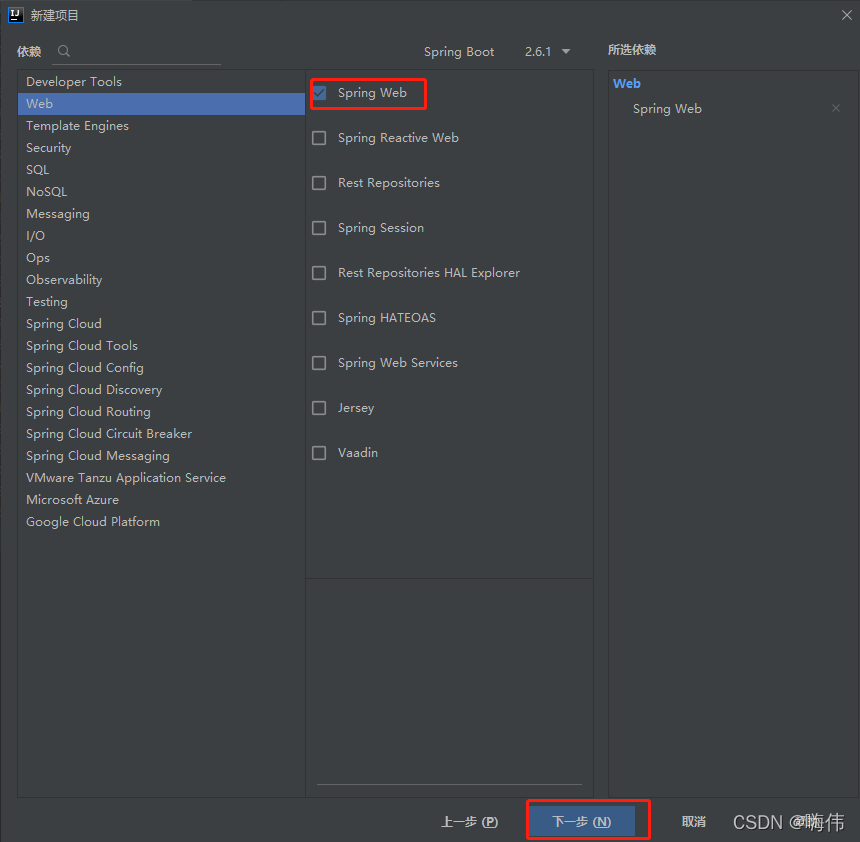Select Spring Cloud Messaging category
The width and height of the screenshot is (860, 842).
(161, 455)
